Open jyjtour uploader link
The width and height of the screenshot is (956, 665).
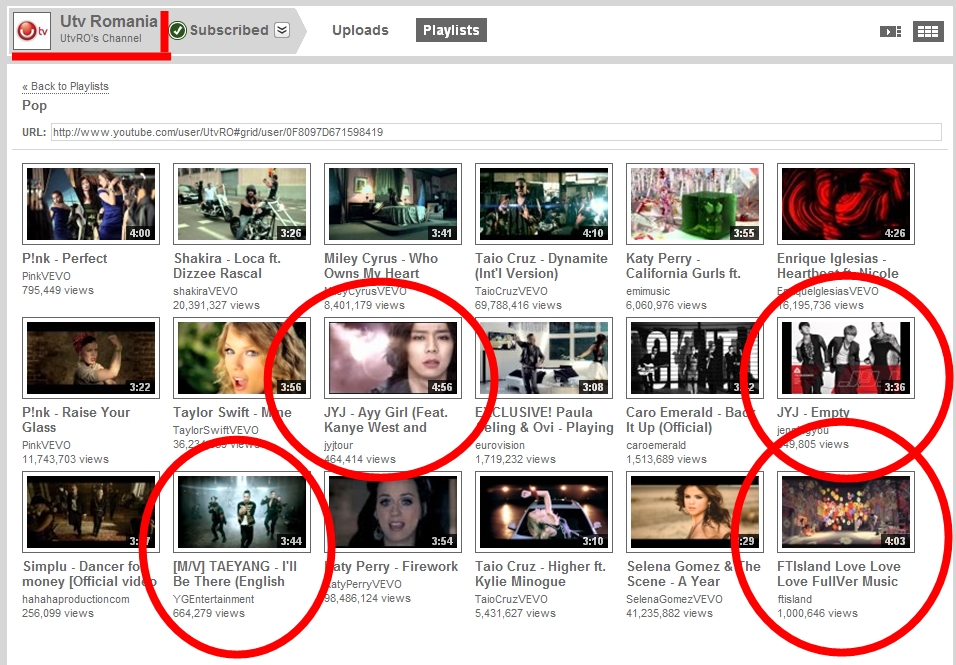[x=338, y=446]
